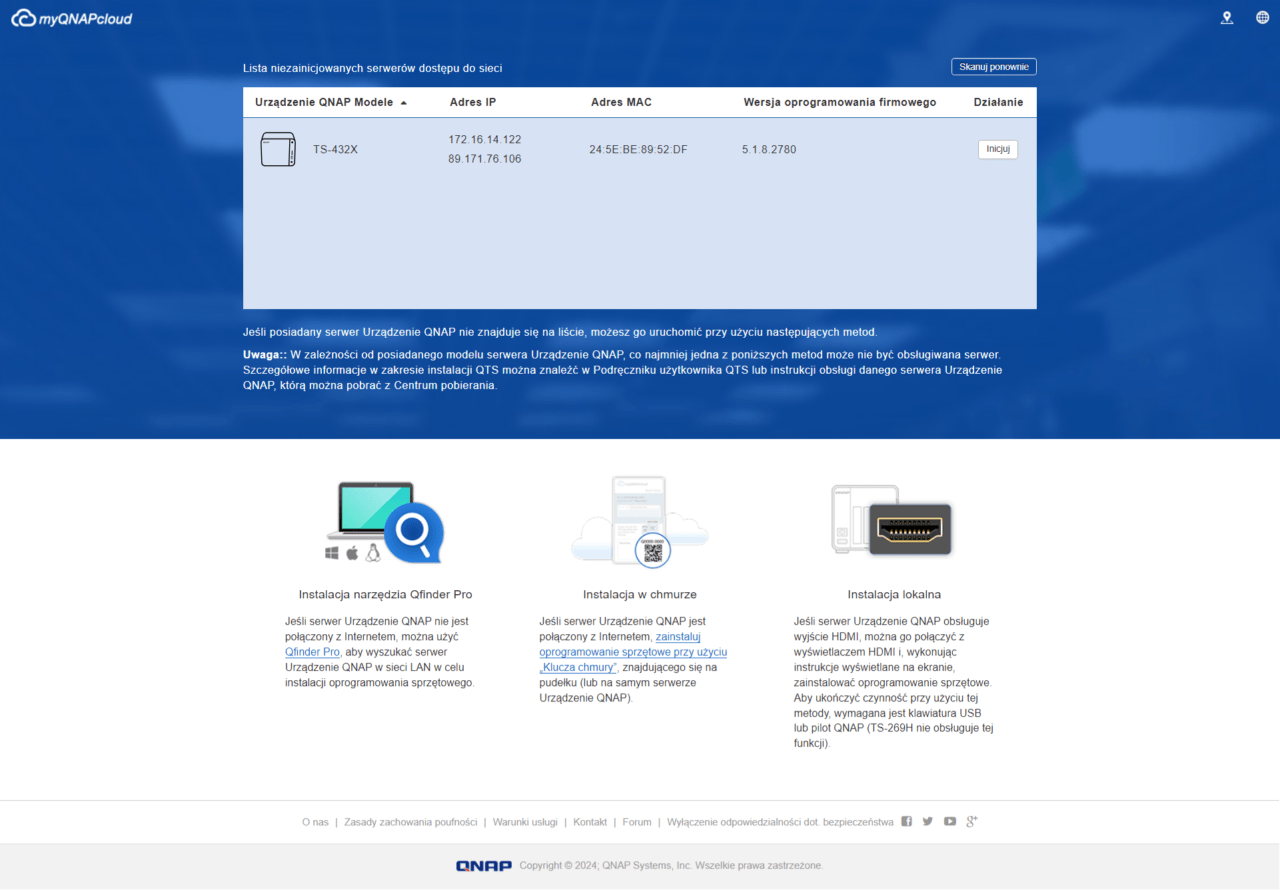Click the TS-432X NAS device icon
The height and width of the screenshot is (890, 1280).
(278, 149)
